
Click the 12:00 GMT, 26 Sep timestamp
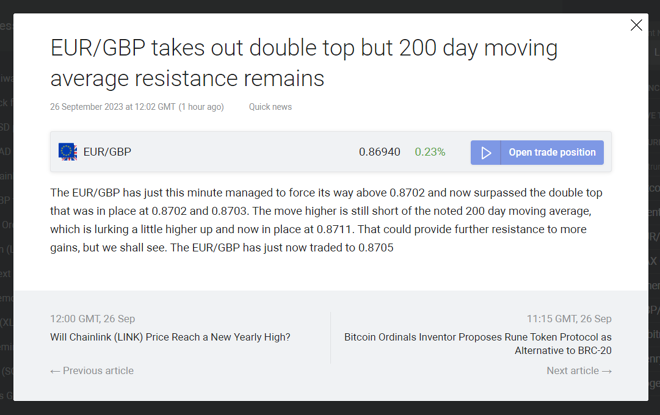pos(93,319)
